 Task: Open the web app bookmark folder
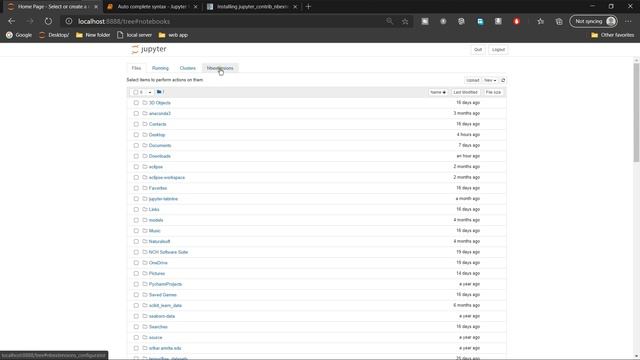tap(173, 35)
